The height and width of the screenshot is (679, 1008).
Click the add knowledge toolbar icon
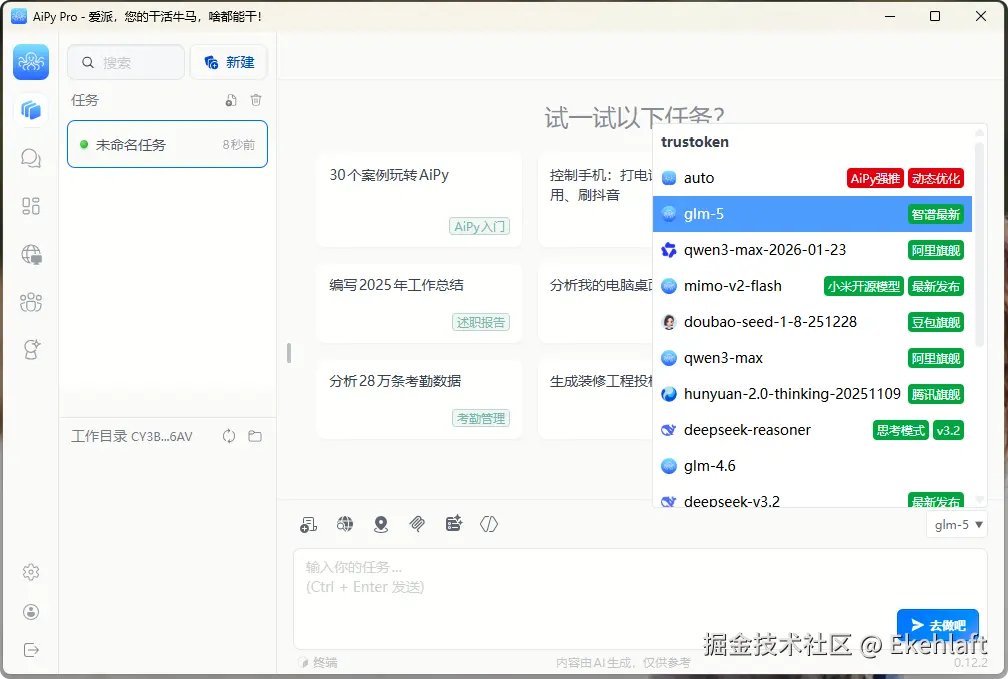tap(309, 525)
